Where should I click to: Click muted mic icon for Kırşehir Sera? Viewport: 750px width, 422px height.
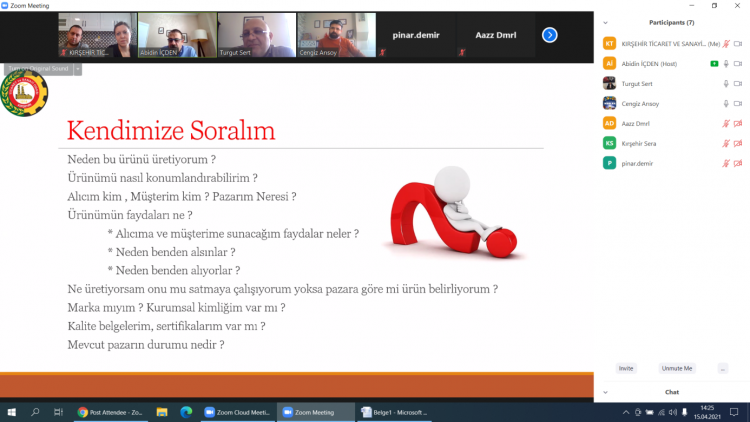[x=726, y=143]
